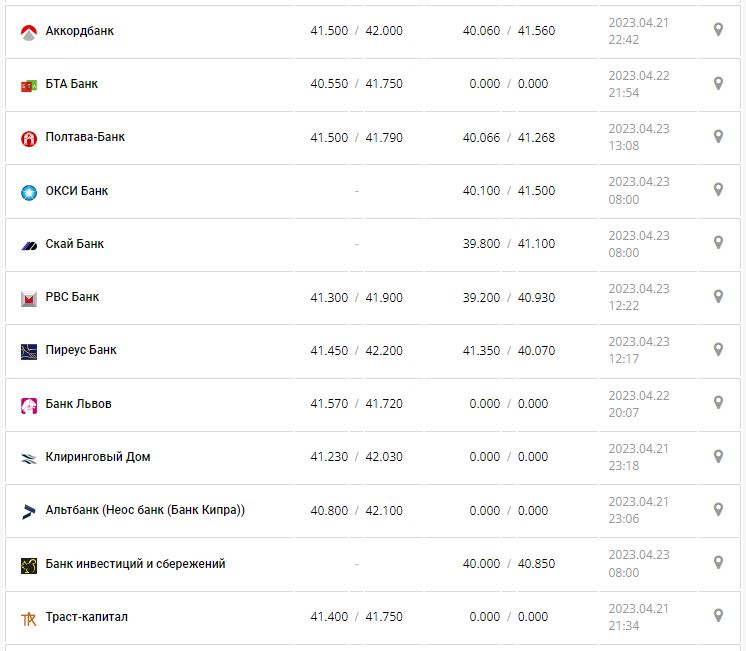Show Полтава-Банк branches via map pin
The height and width of the screenshot is (651, 746).
click(718, 137)
